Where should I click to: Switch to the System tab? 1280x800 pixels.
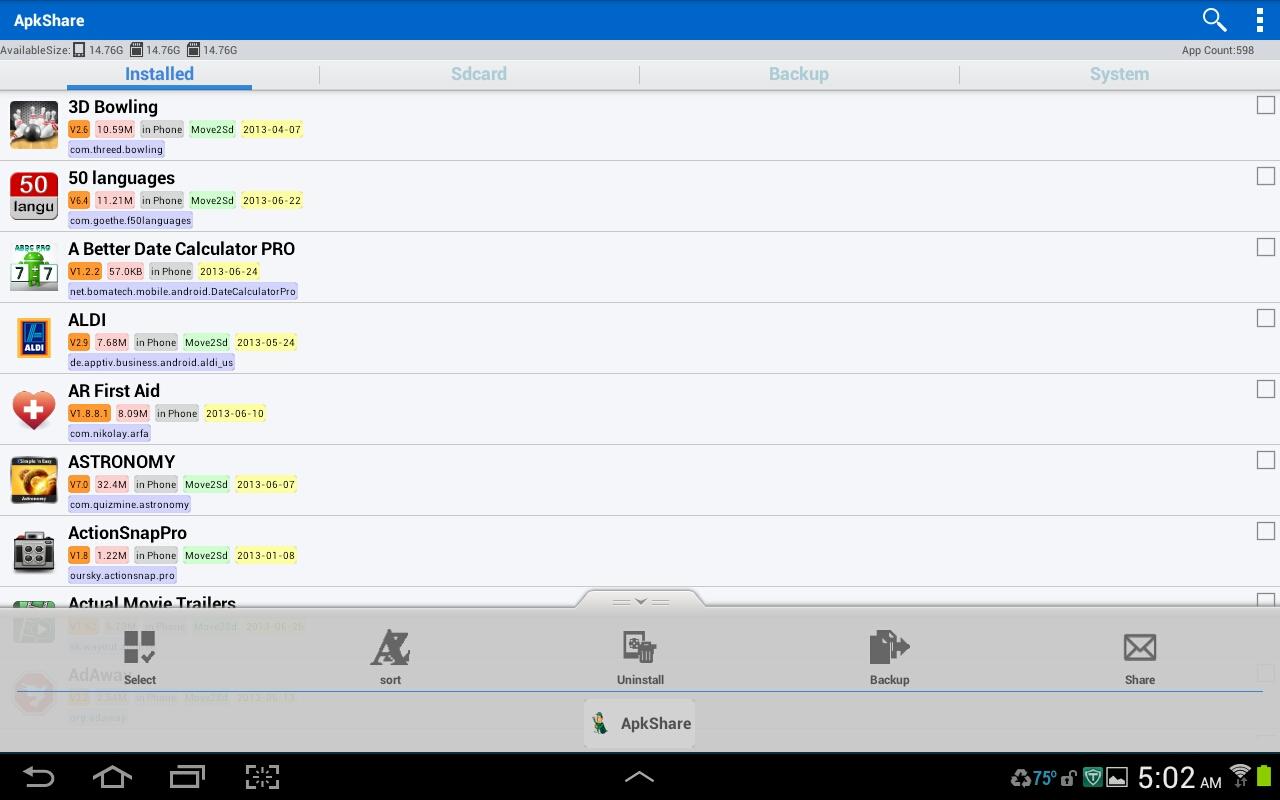pyautogui.click(x=1119, y=74)
